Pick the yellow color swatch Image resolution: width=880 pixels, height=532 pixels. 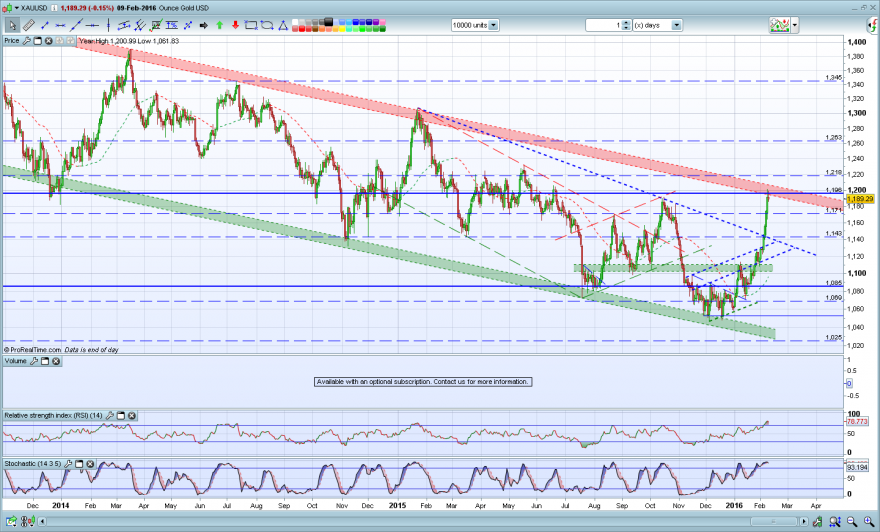coord(342,29)
